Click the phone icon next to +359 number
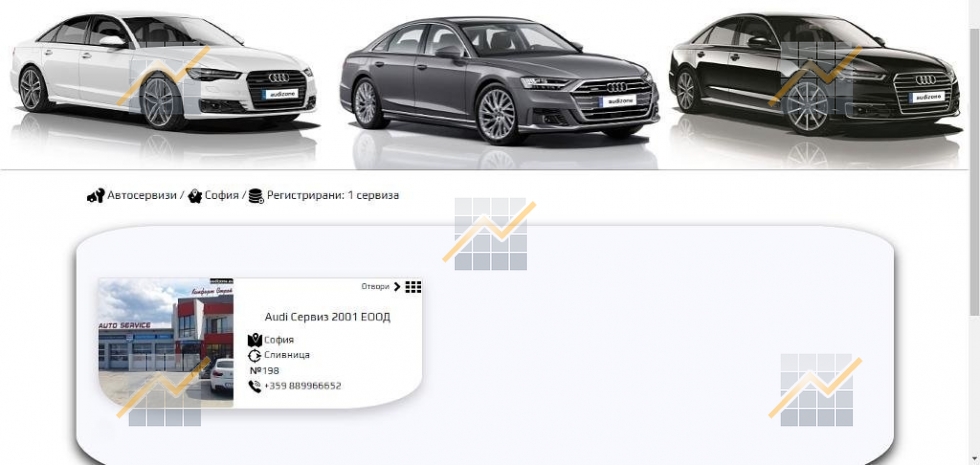The width and height of the screenshot is (980, 465). point(255,385)
